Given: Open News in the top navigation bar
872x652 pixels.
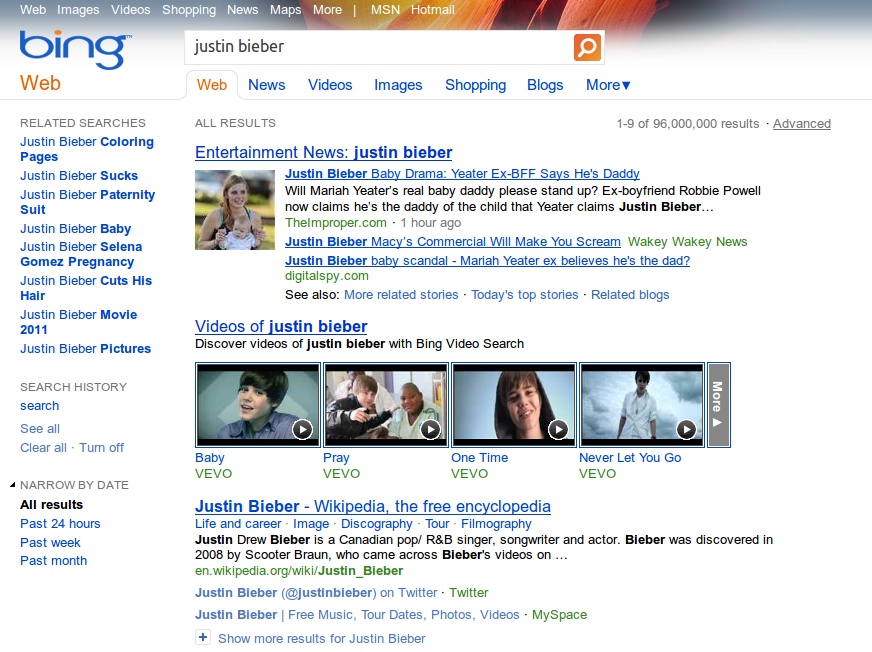Looking at the screenshot, I should click(x=242, y=10).
